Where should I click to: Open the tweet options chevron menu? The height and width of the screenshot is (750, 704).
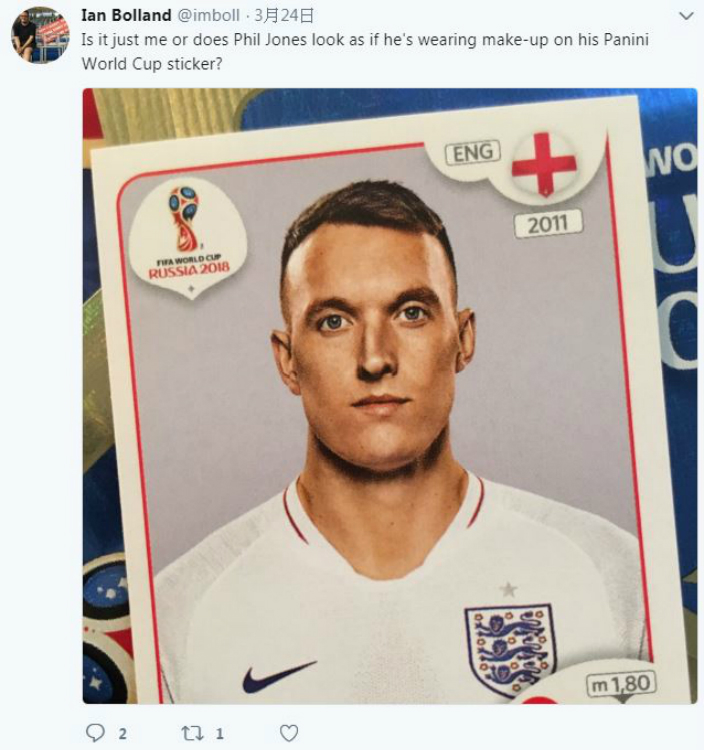point(686,16)
